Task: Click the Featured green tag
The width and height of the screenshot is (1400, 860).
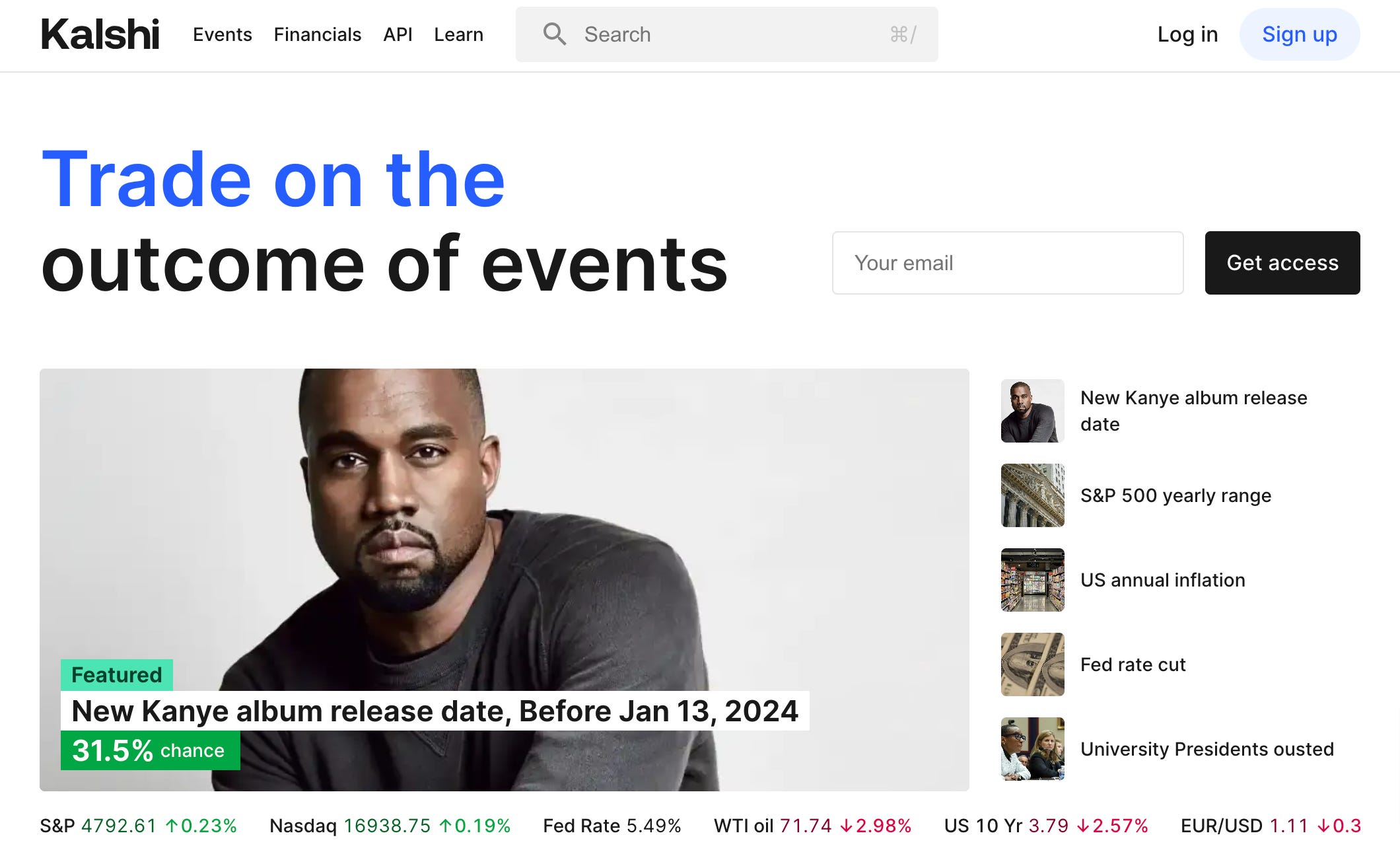Action: [x=117, y=675]
